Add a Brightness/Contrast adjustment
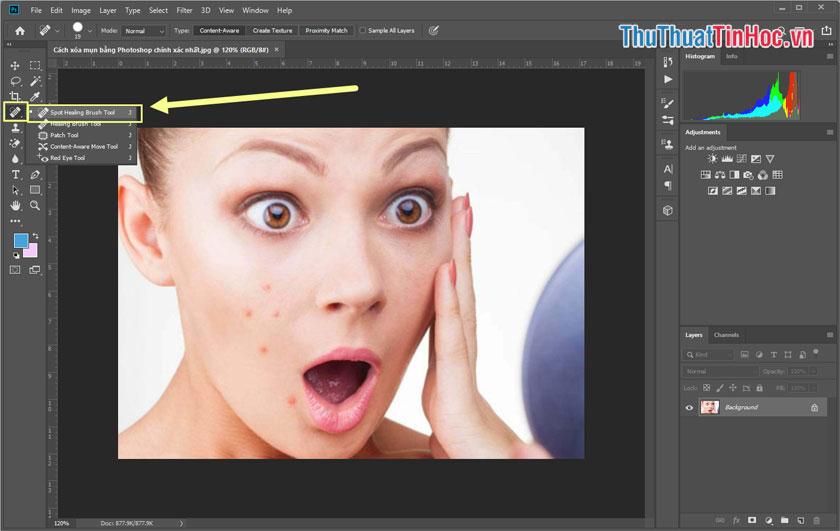The image size is (840, 531). pyautogui.click(x=712, y=159)
